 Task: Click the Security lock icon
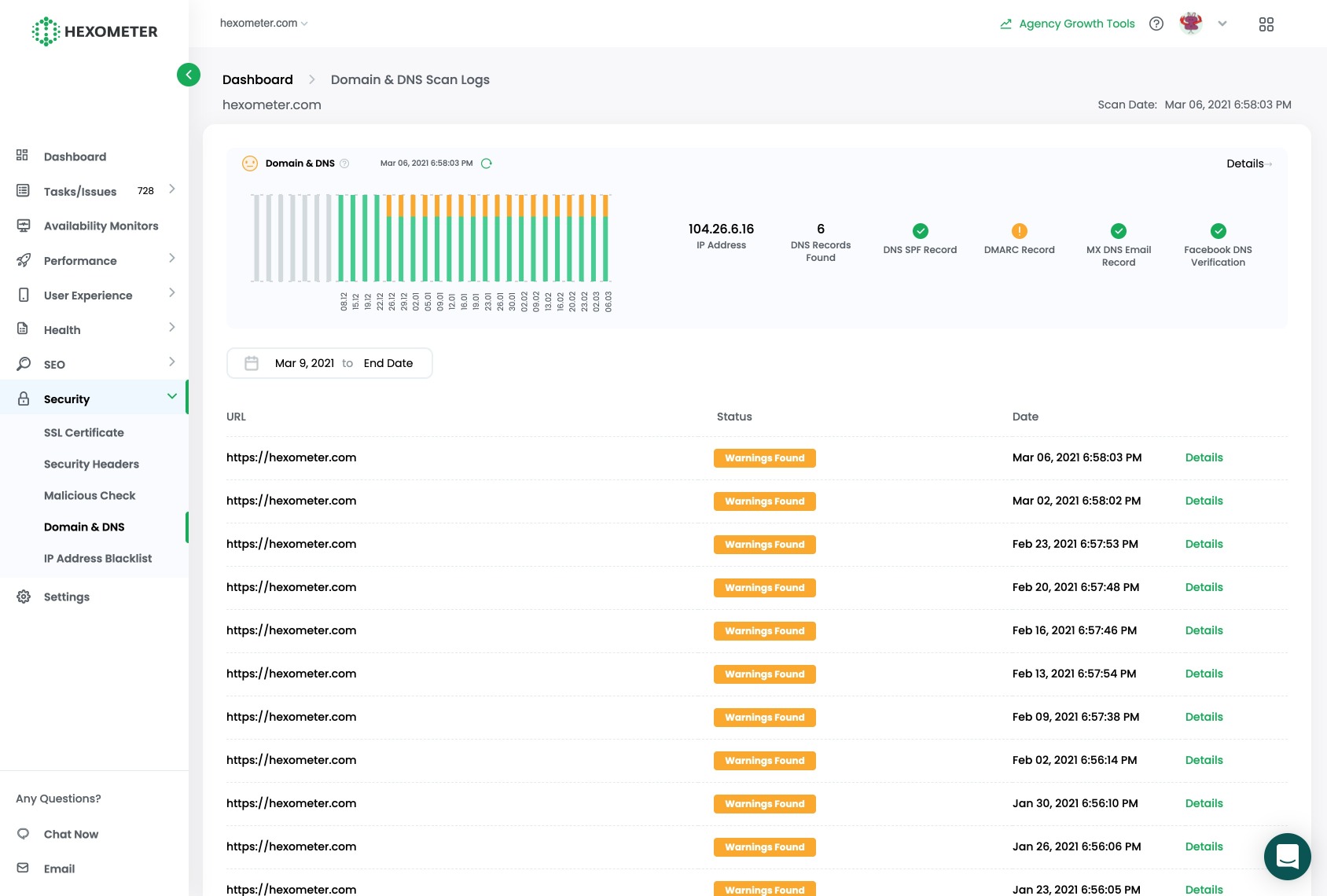click(x=24, y=398)
